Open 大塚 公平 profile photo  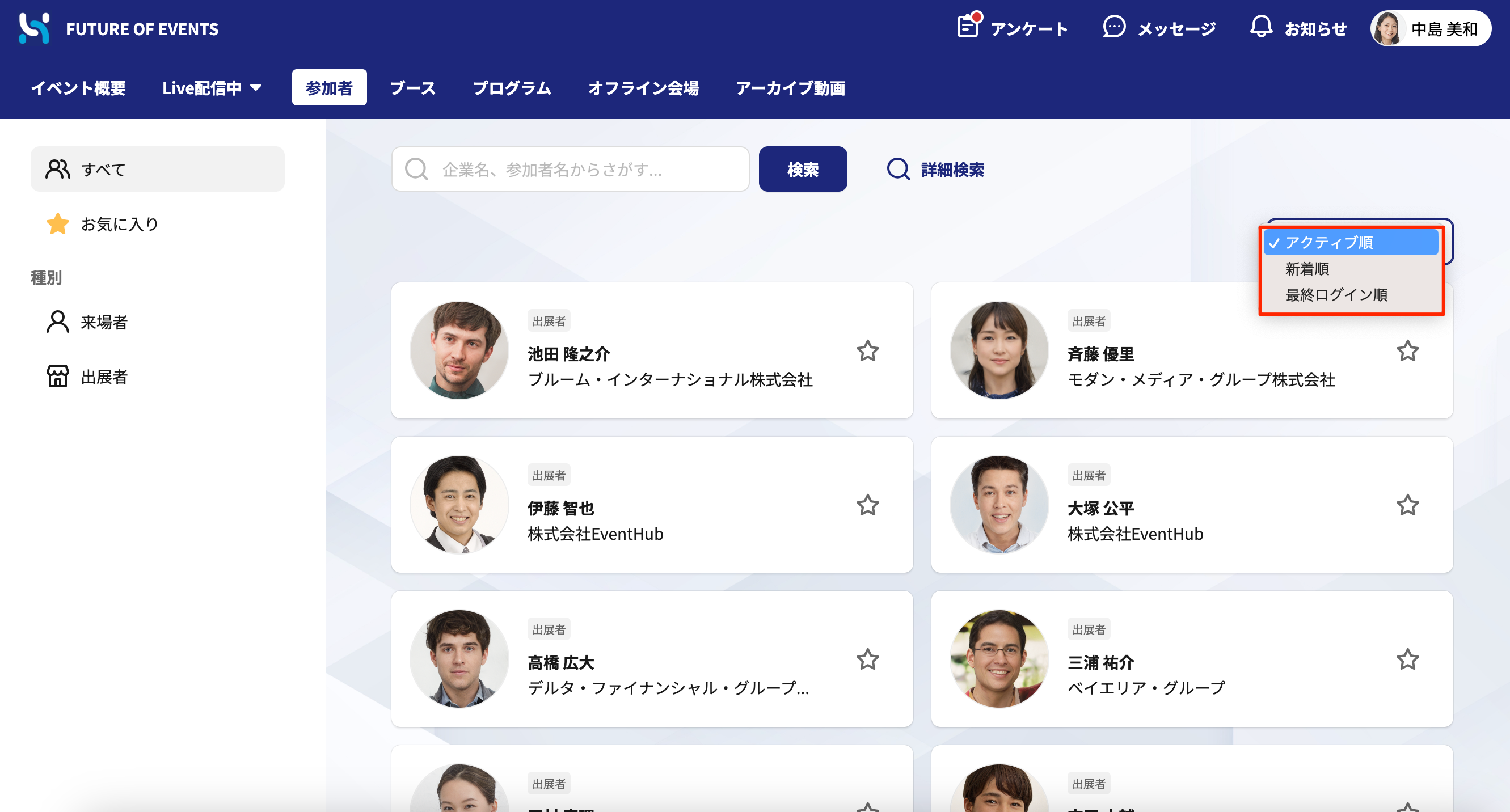[999, 505]
